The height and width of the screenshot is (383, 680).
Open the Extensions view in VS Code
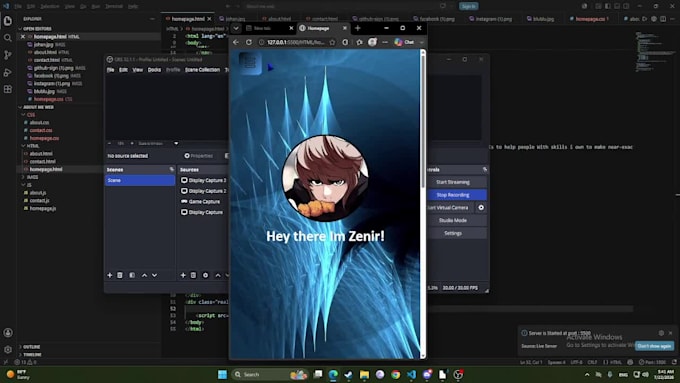[7, 89]
